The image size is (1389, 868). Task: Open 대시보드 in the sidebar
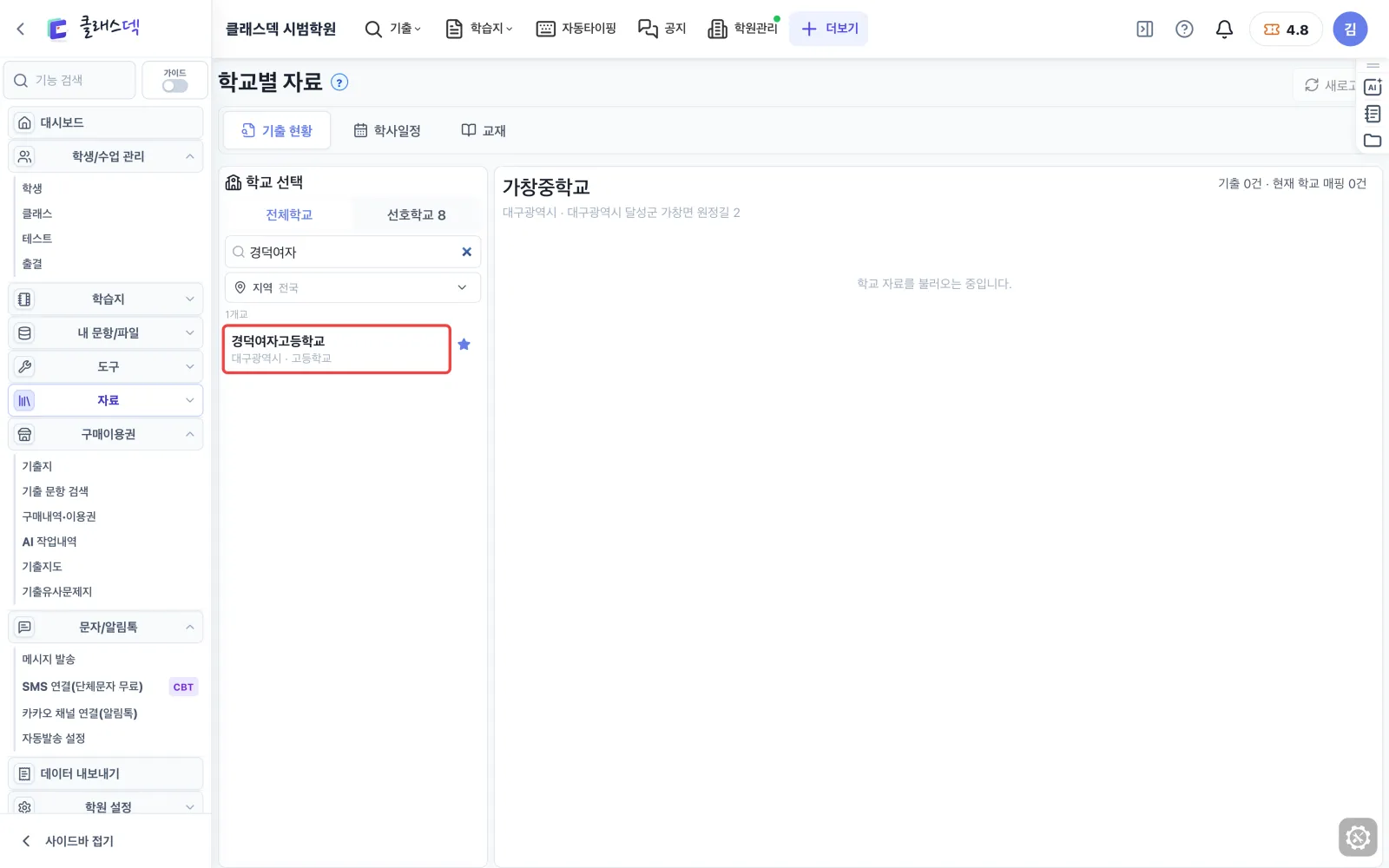(106, 122)
